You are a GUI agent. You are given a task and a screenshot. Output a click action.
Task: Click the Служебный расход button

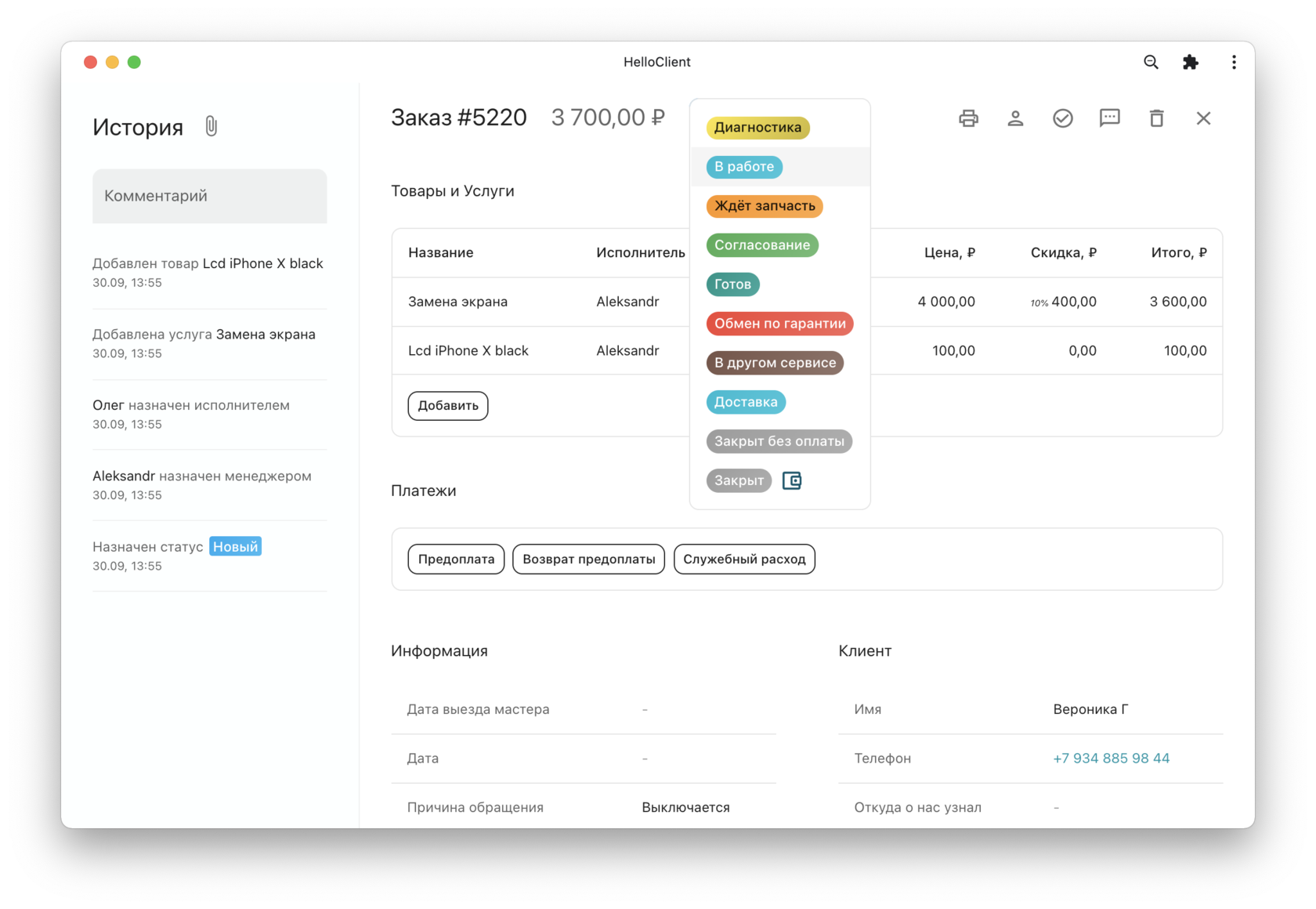pos(744,559)
